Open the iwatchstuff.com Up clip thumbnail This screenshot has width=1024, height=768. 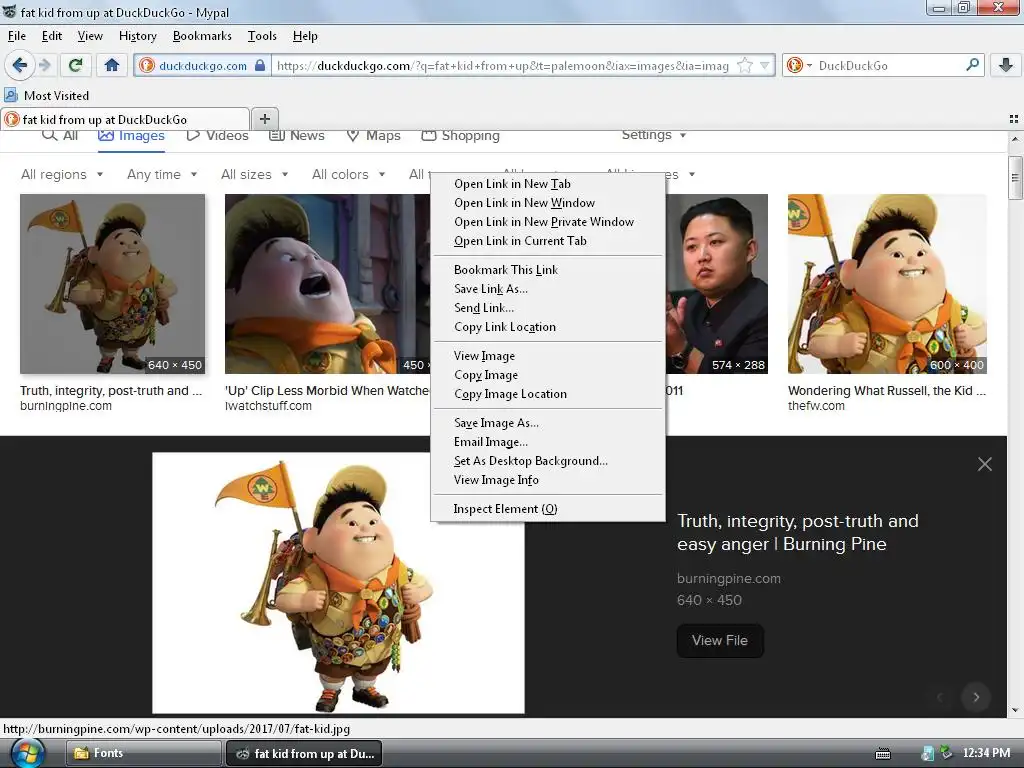point(327,283)
